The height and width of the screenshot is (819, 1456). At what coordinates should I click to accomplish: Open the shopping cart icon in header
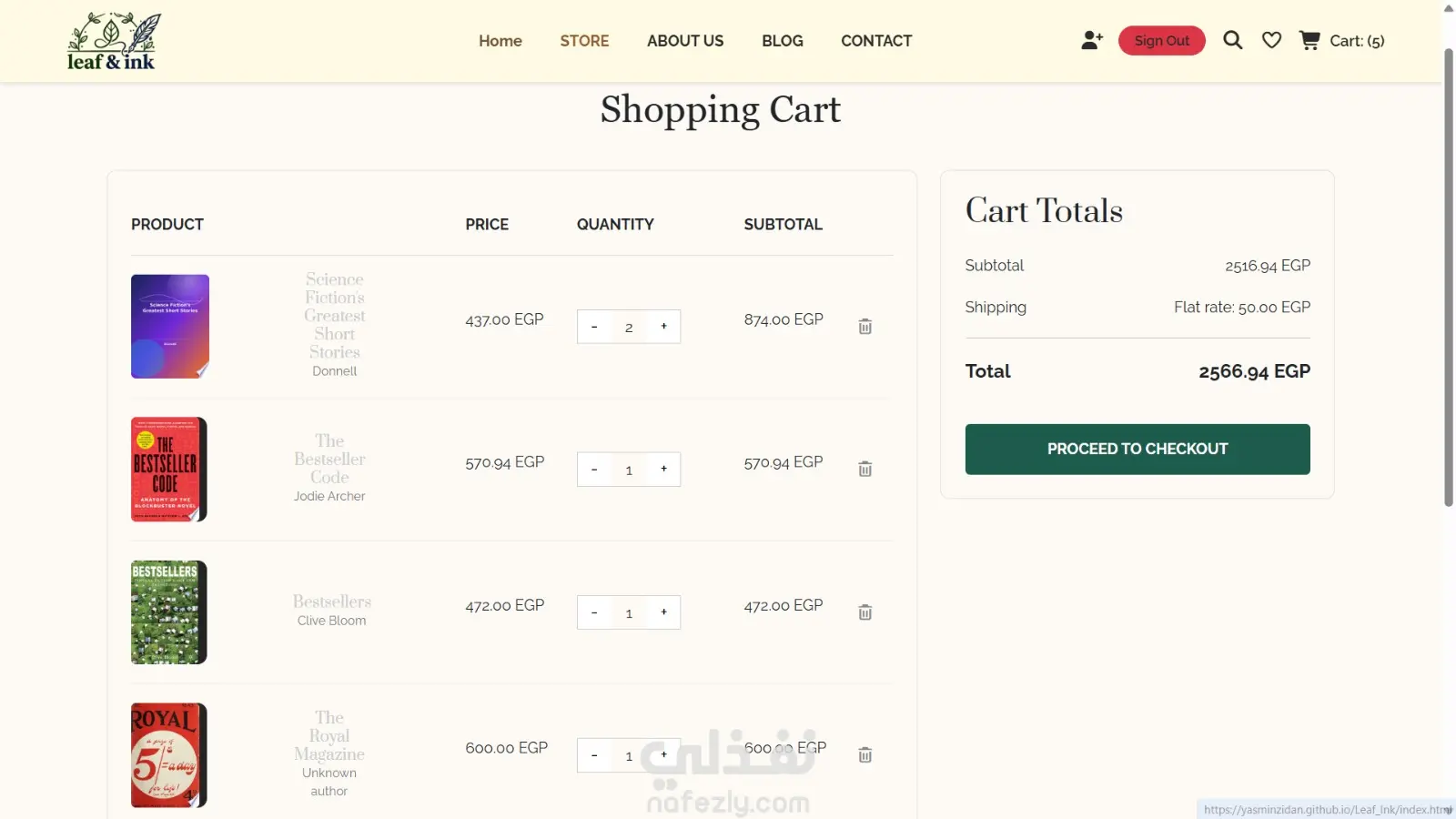coord(1309,40)
